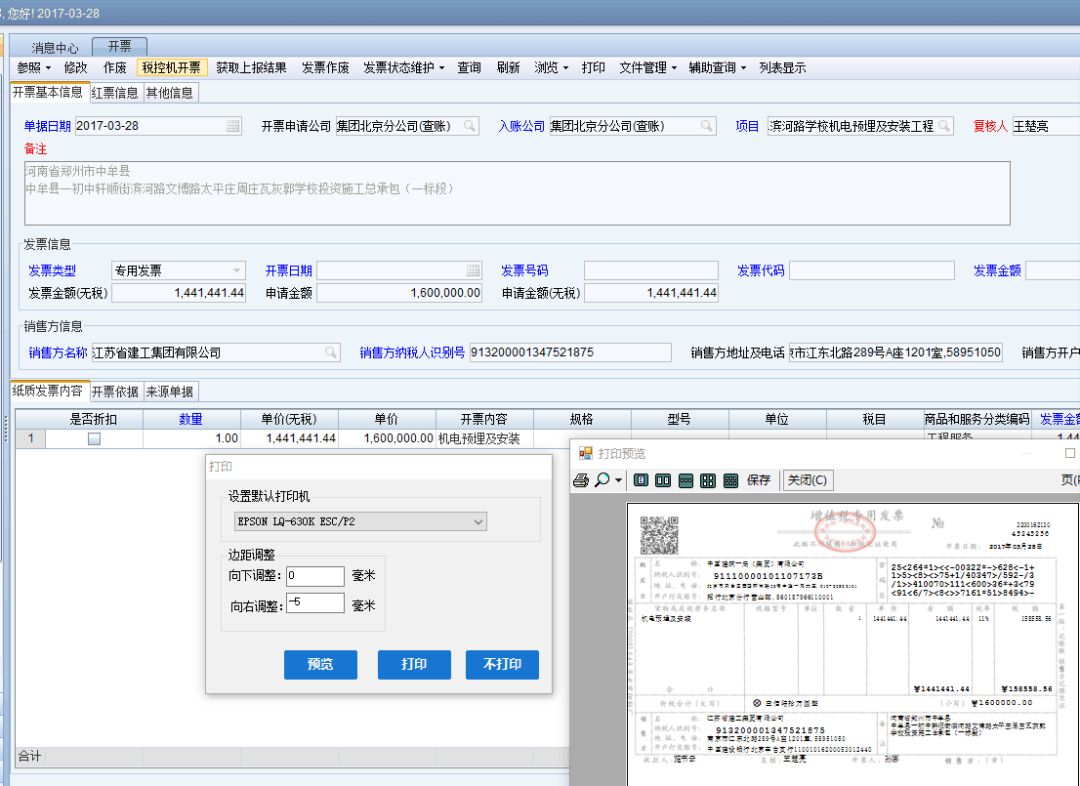Click the 单价(无税) column header
This screenshot has height=786, width=1080.
point(289,419)
